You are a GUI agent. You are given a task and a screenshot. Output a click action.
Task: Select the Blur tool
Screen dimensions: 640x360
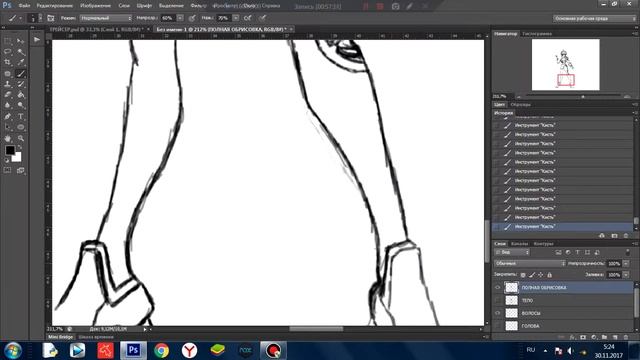tap(8, 105)
